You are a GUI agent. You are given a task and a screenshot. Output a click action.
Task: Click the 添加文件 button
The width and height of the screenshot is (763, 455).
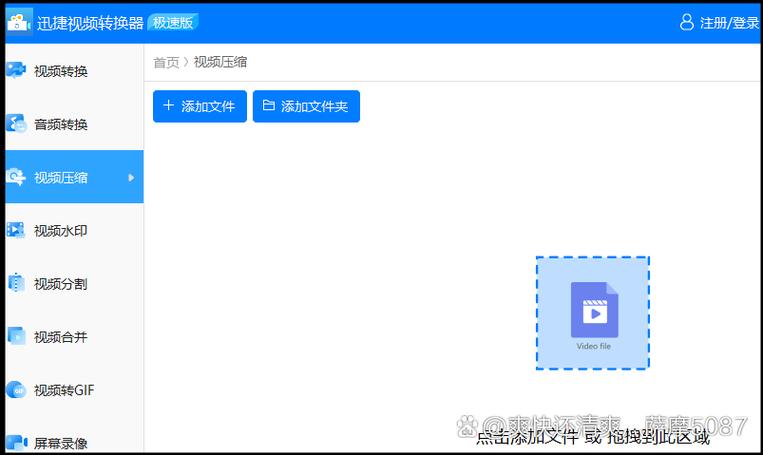(200, 106)
